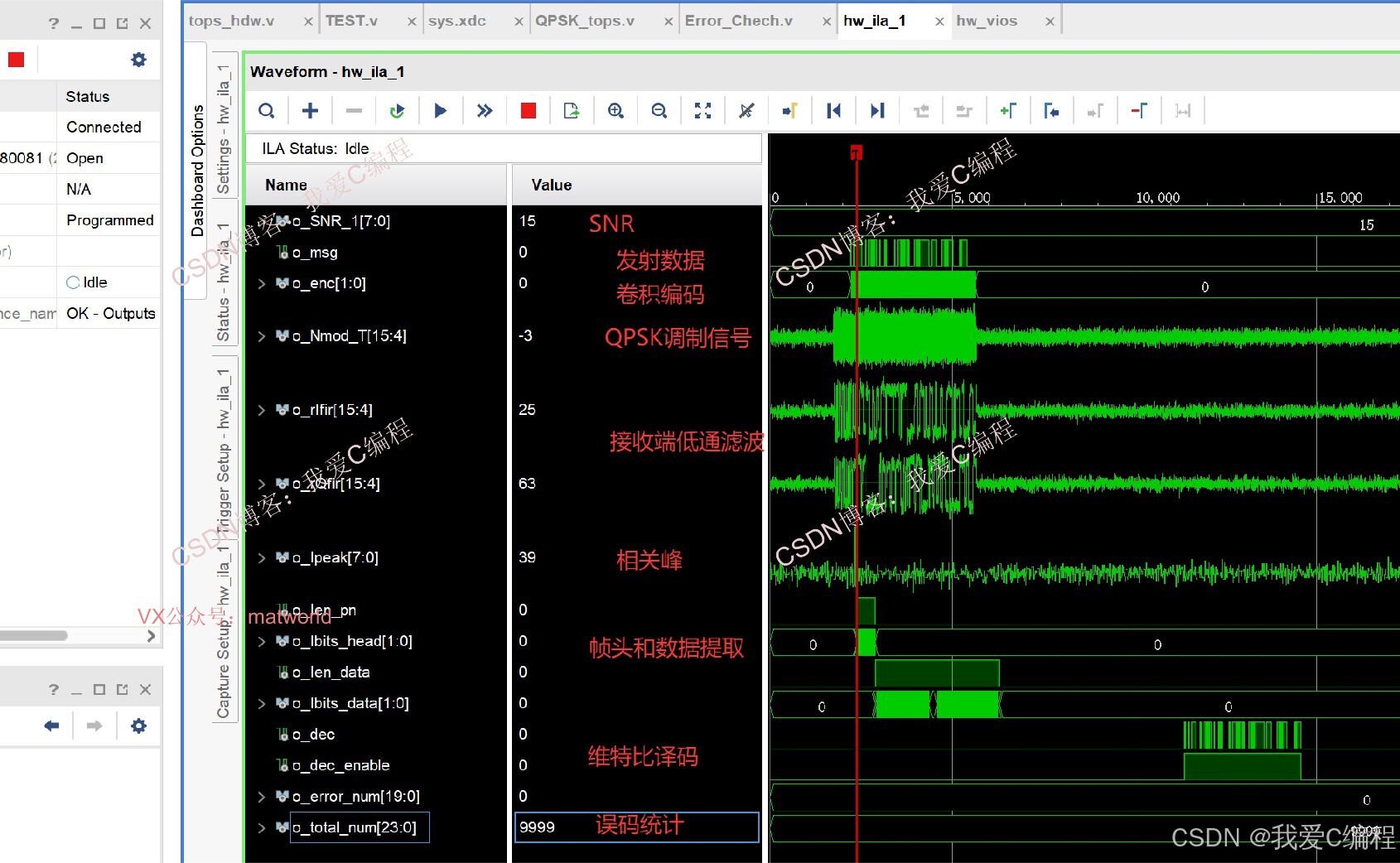Zoom fit the waveform view
The image size is (1400, 863).
702,110
